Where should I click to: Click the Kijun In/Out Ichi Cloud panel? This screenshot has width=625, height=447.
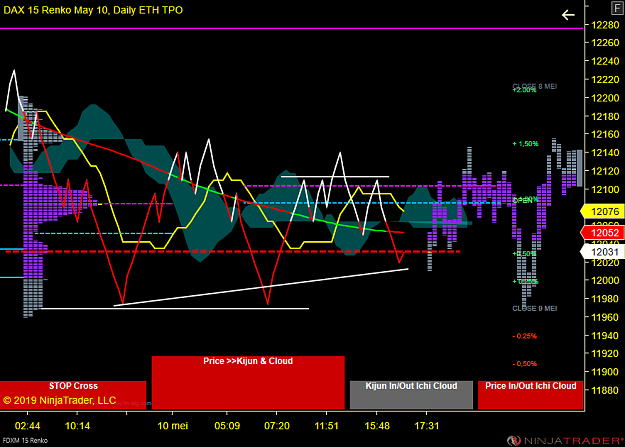click(x=411, y=395)
